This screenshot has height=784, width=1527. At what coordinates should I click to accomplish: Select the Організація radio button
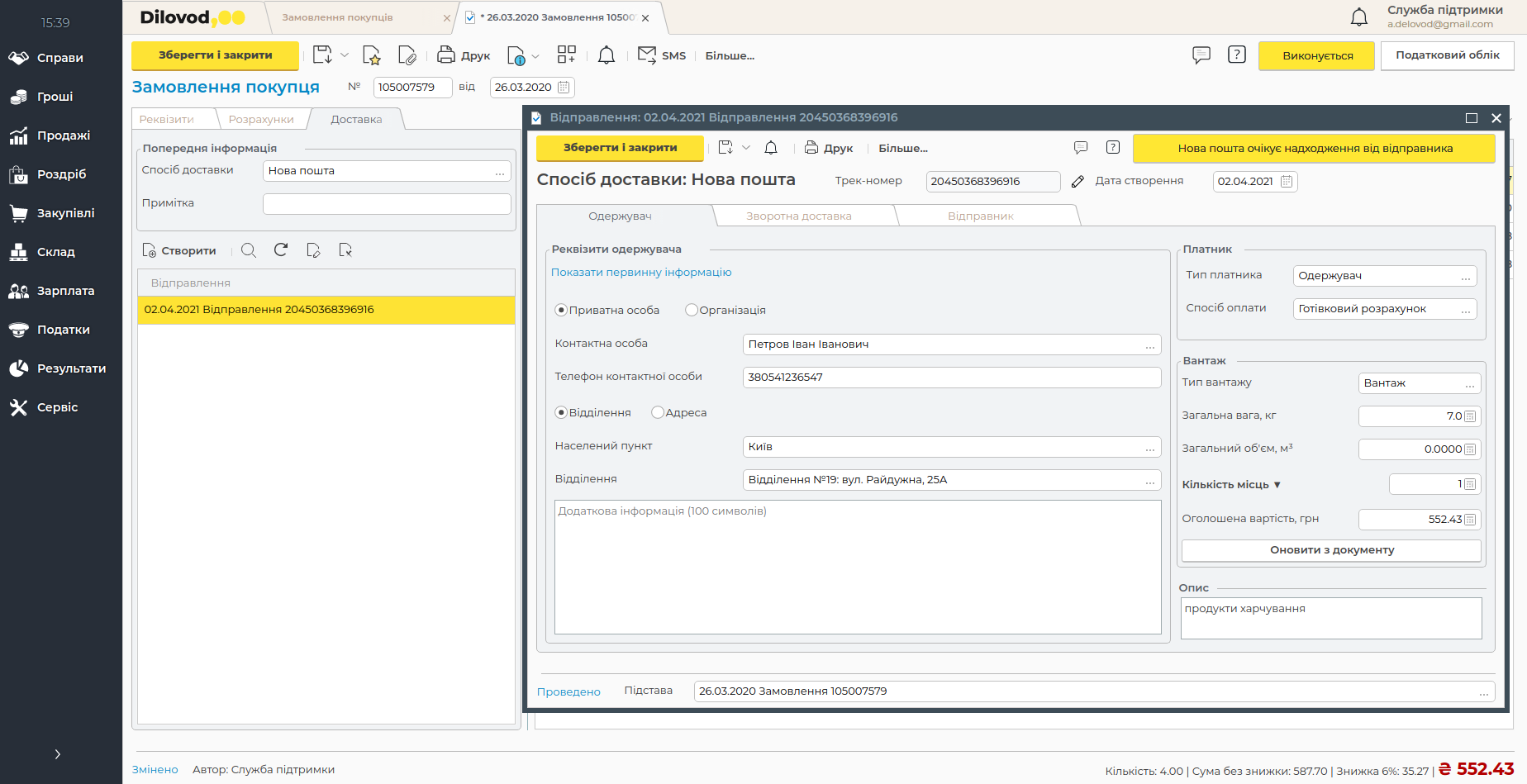pos(692,311)
